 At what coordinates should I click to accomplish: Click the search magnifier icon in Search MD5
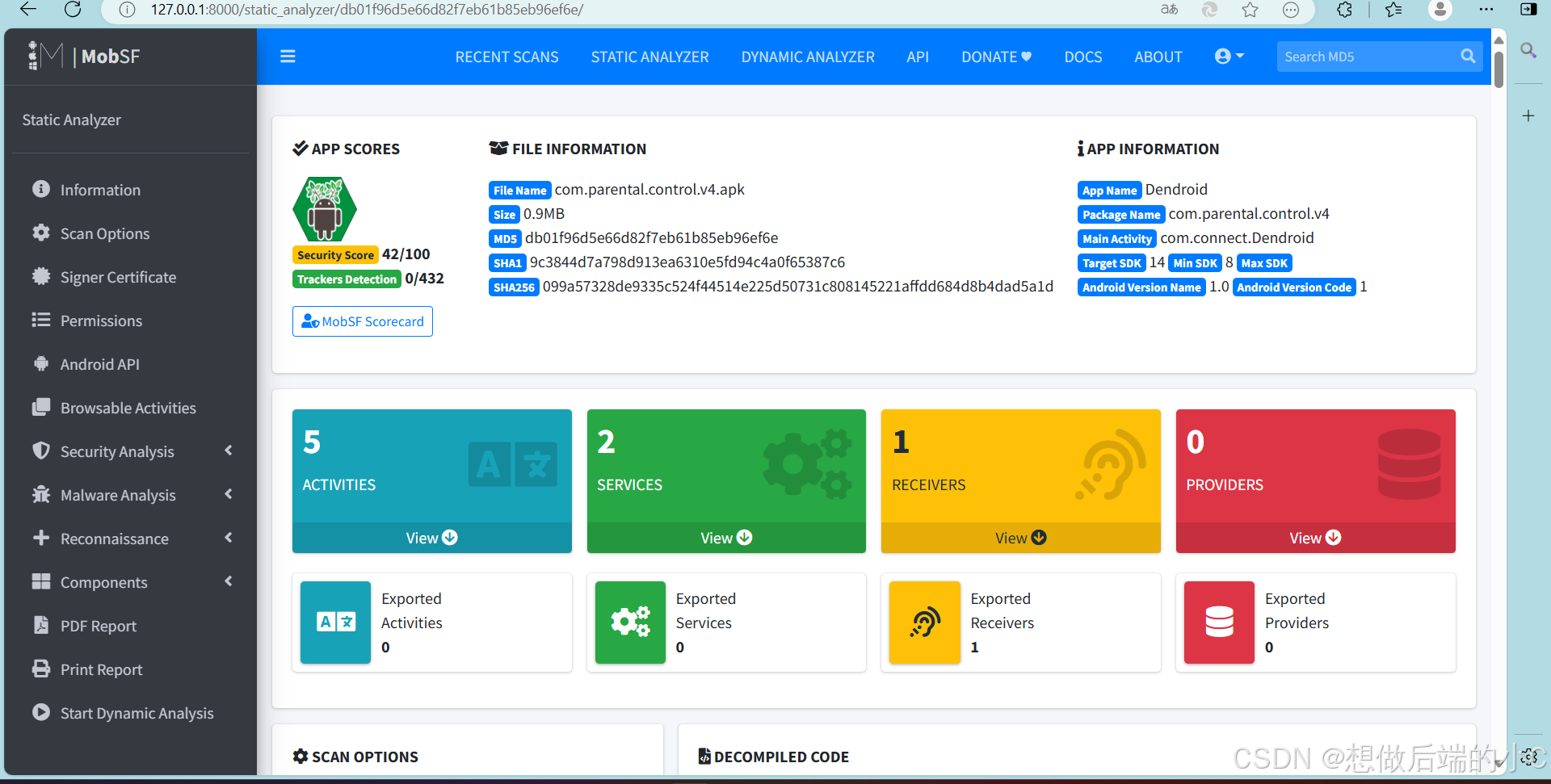(1468, 57)
